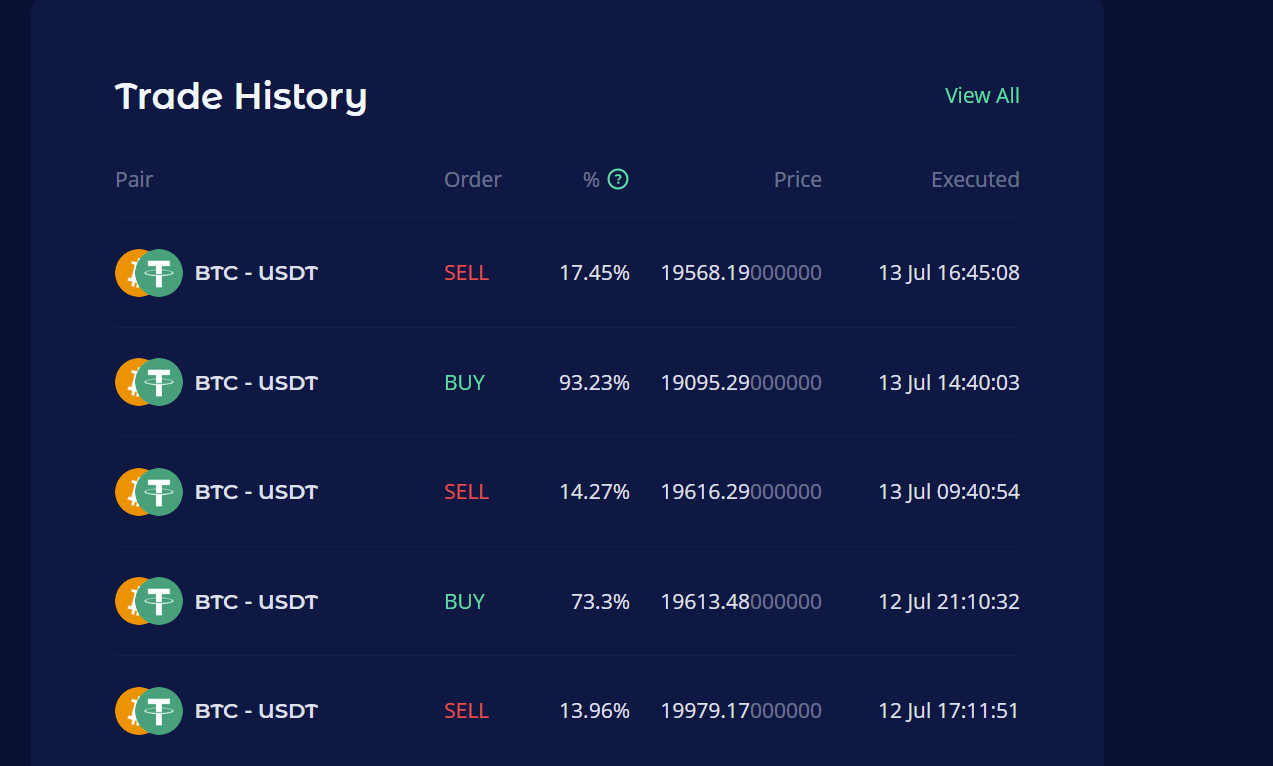Click the price 19979.17 value
Screen dimensions: 1273x766
point(741,711)
